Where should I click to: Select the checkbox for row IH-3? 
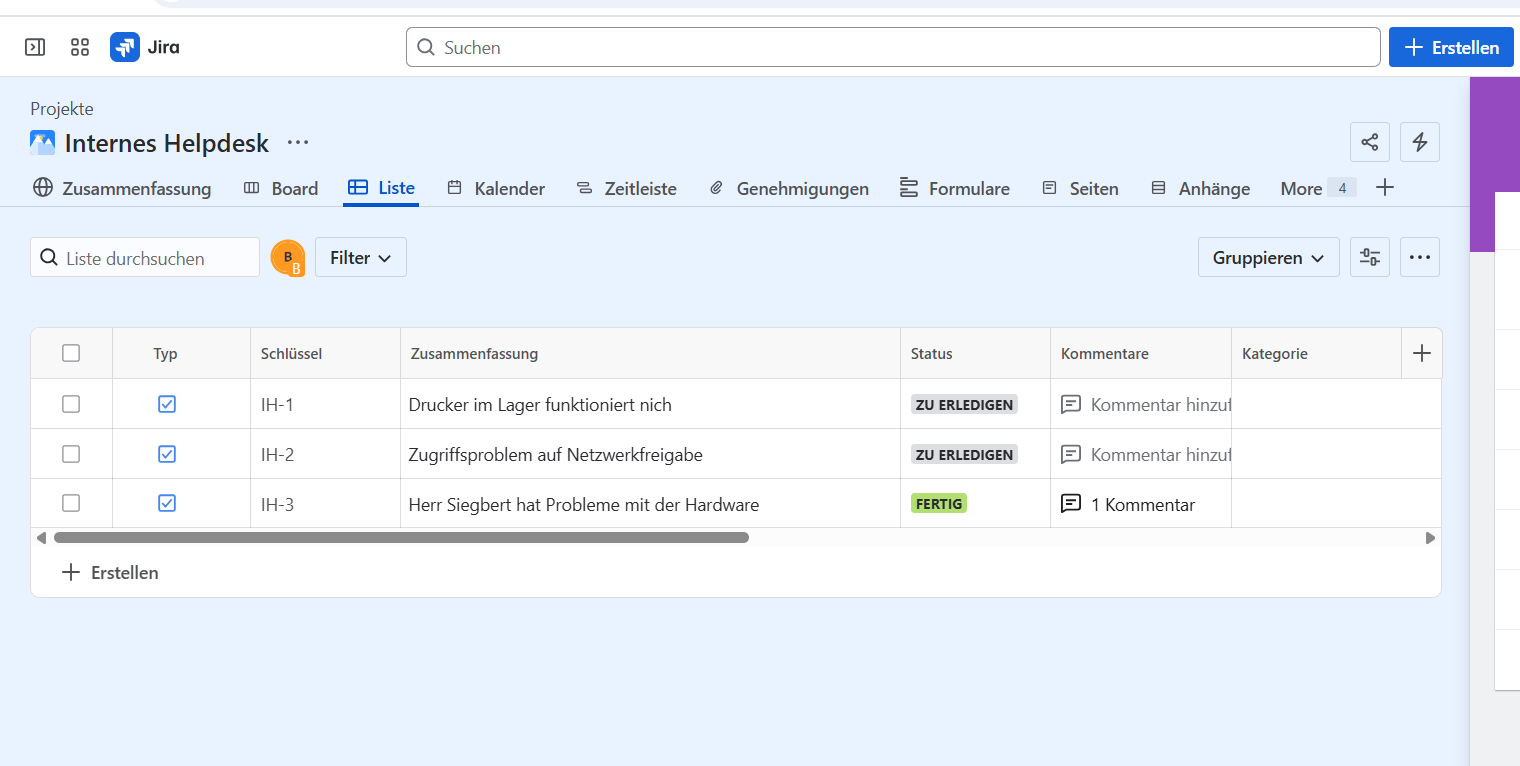tap(71, 504)
